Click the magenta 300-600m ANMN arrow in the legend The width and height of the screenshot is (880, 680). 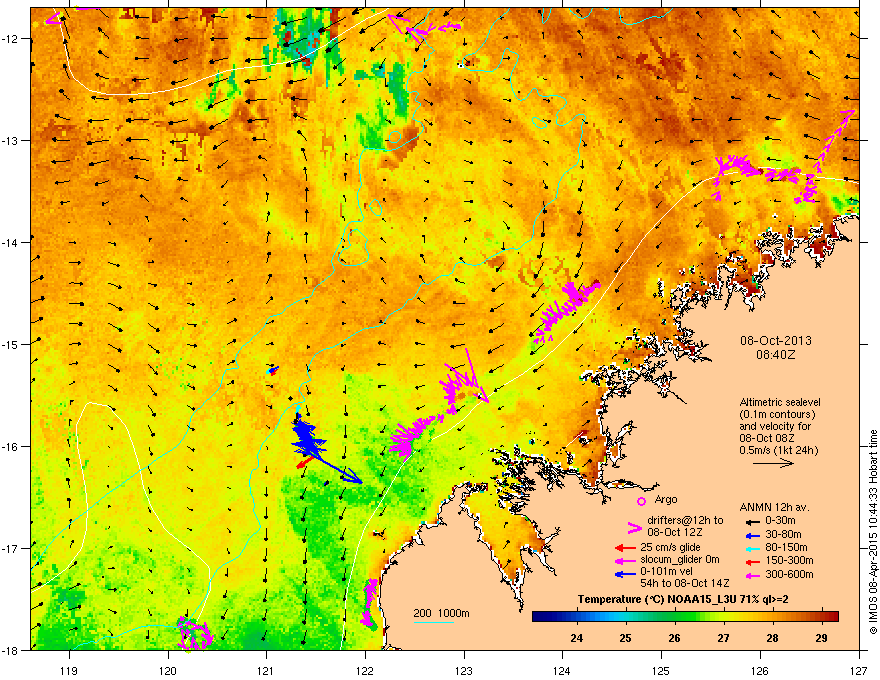pos(753,576)
